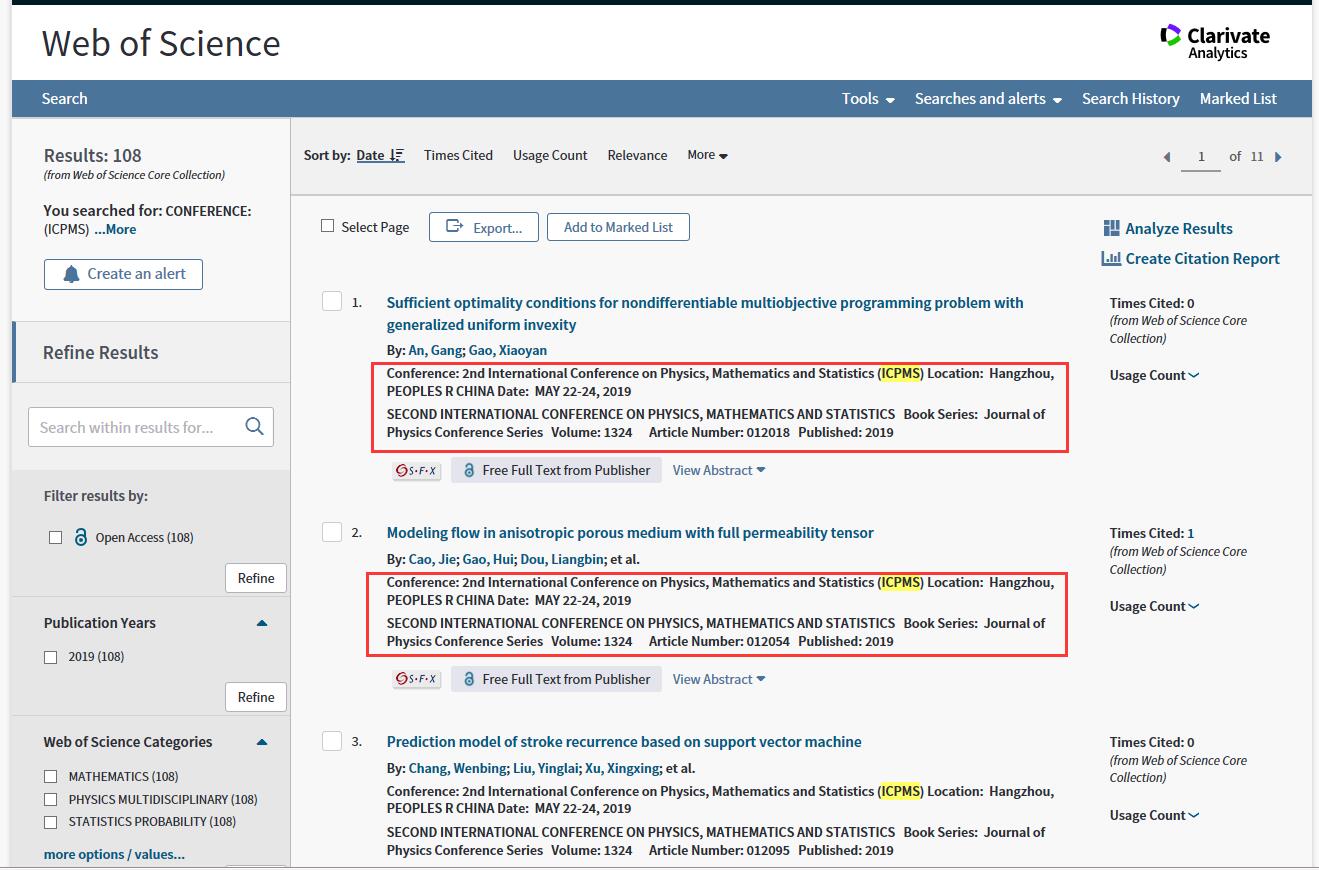Check the Open Access filter checkbox

point(56,538)
